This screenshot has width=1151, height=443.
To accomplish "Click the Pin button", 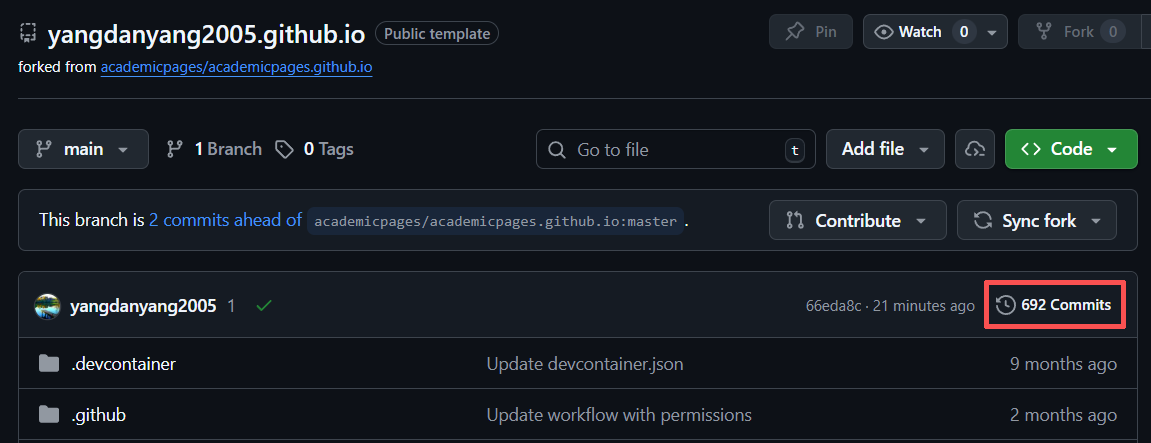I will point(810,32).
